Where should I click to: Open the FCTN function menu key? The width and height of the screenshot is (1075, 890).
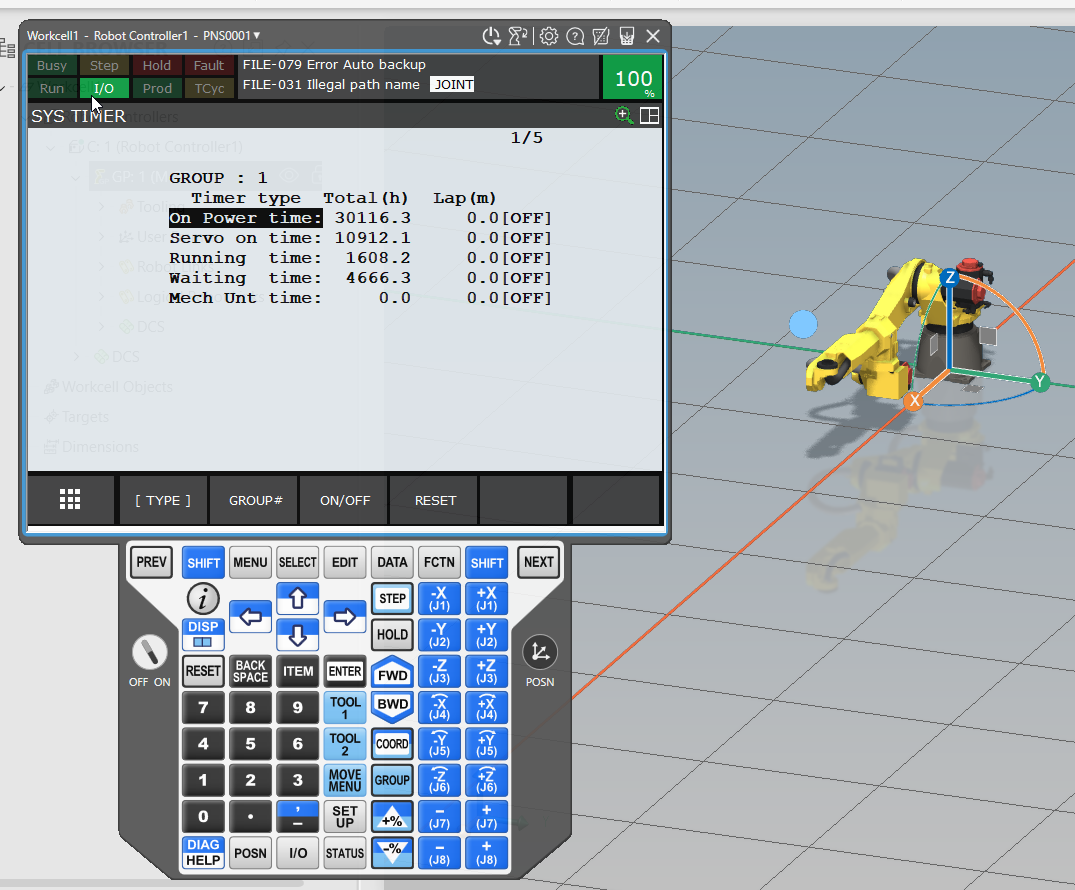pos(439,562)
